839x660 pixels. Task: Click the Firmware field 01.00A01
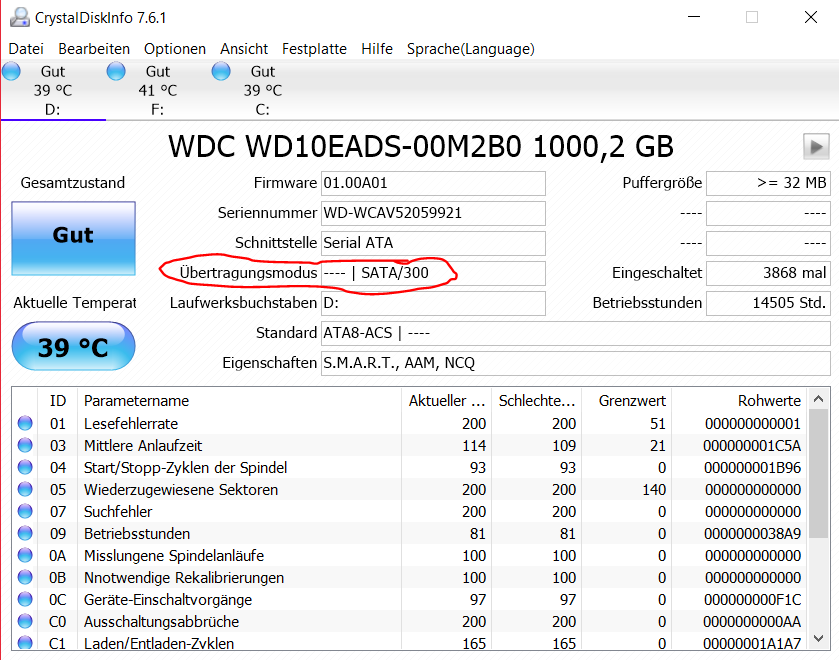tap(433, 183)
